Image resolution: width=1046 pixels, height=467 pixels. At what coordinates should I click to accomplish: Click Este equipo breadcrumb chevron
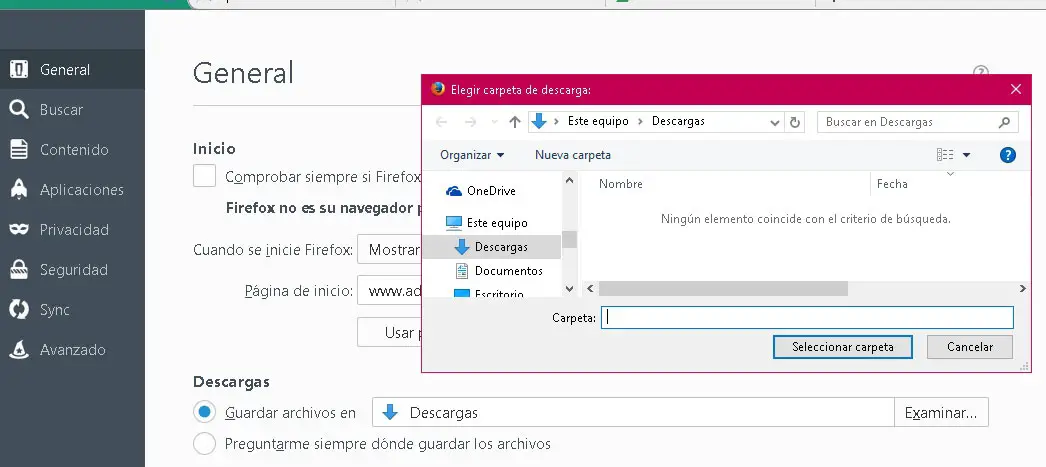pos(640,121)
